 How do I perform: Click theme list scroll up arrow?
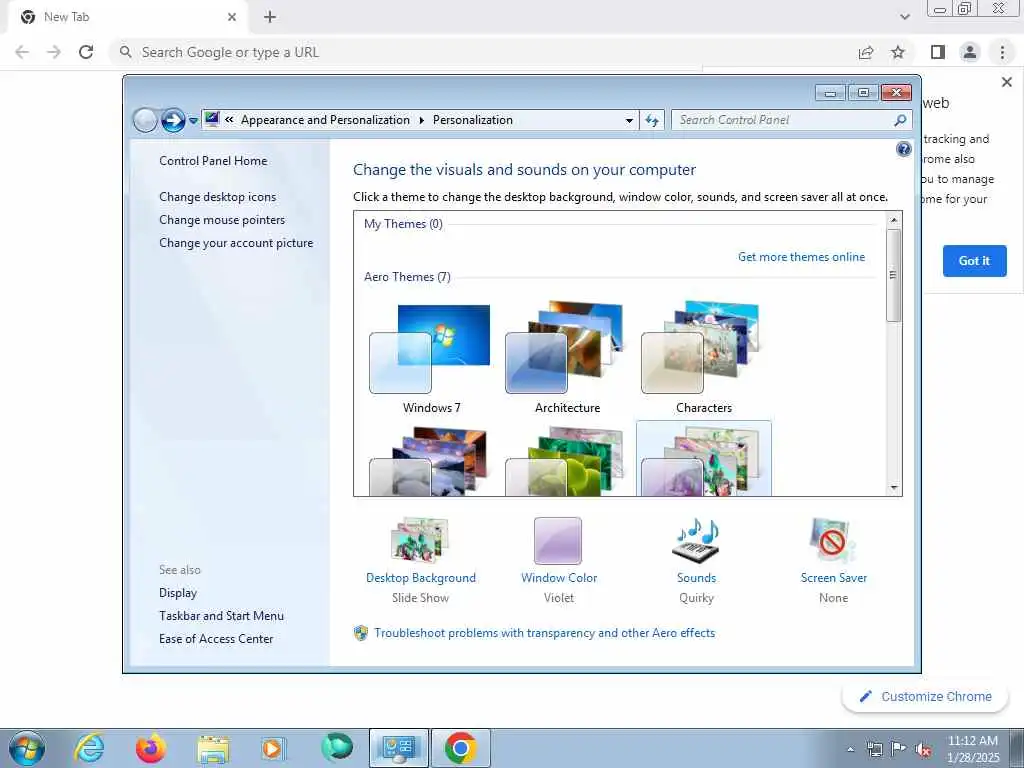point(894,220)
